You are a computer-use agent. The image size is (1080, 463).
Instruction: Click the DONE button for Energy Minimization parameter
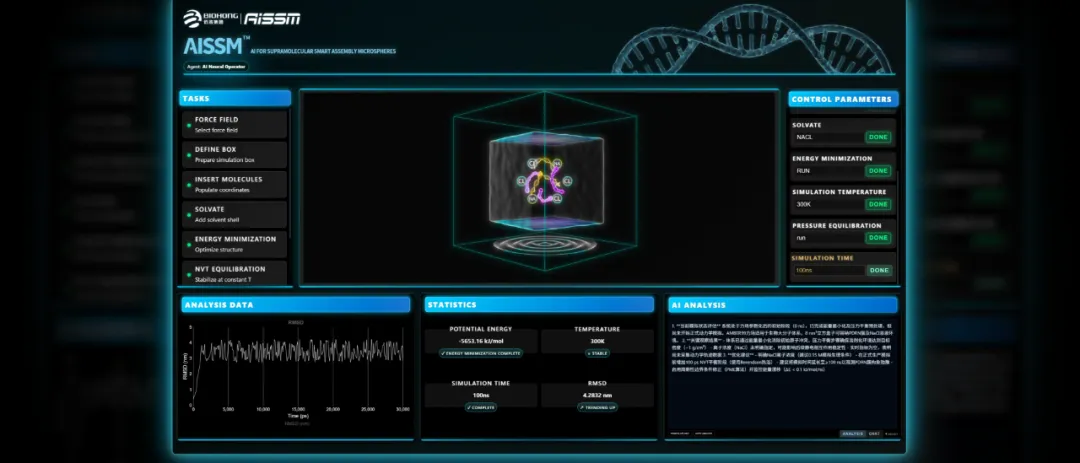click(878, 170)
